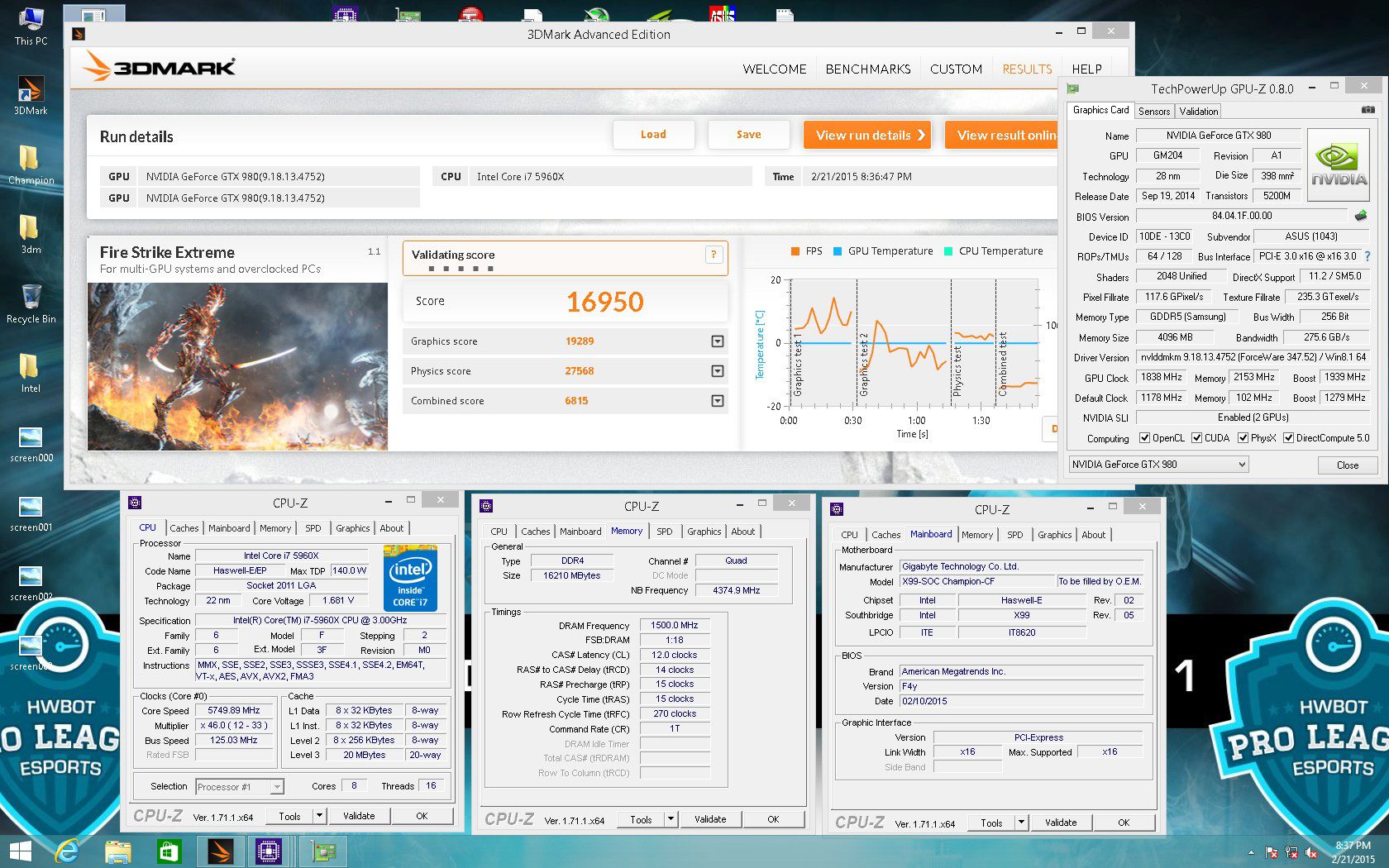Click the FPS orange legend swatch
Screen dimensions: 1389x868
795,251
